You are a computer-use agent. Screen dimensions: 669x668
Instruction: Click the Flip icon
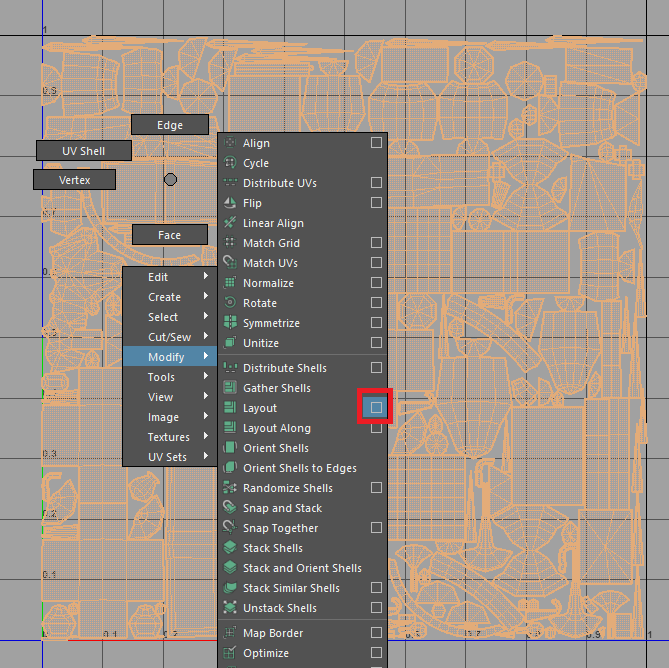230,203
